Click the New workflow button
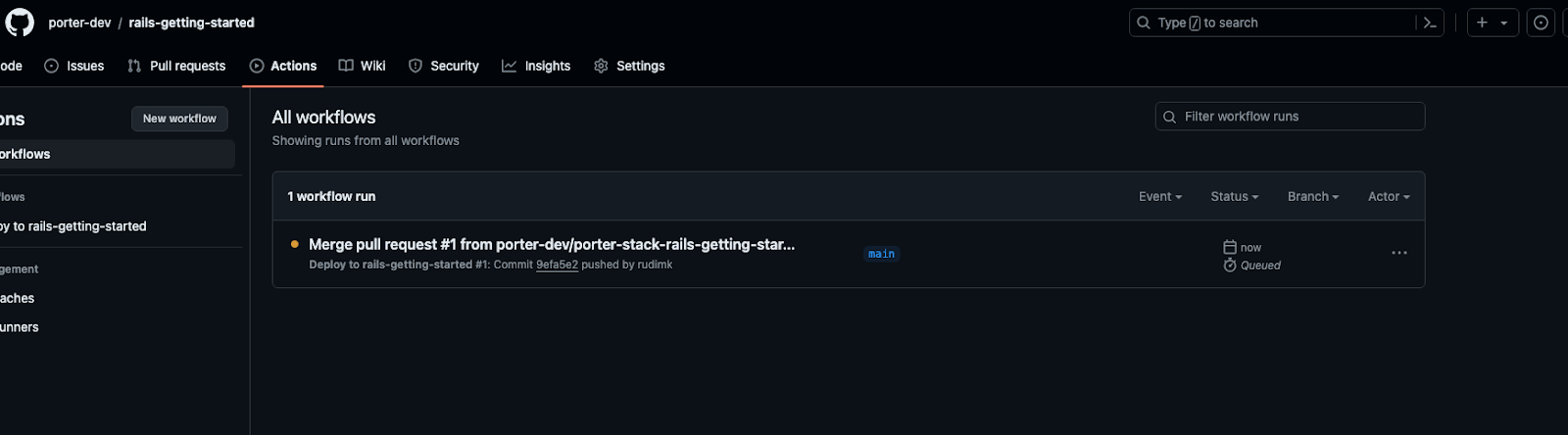The height and width of the screenshot is (435, 1568). (179, 119)
